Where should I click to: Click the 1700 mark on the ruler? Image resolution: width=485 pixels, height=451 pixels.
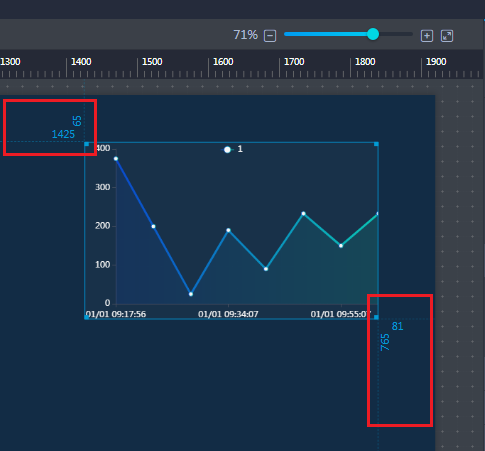point(294,62)
